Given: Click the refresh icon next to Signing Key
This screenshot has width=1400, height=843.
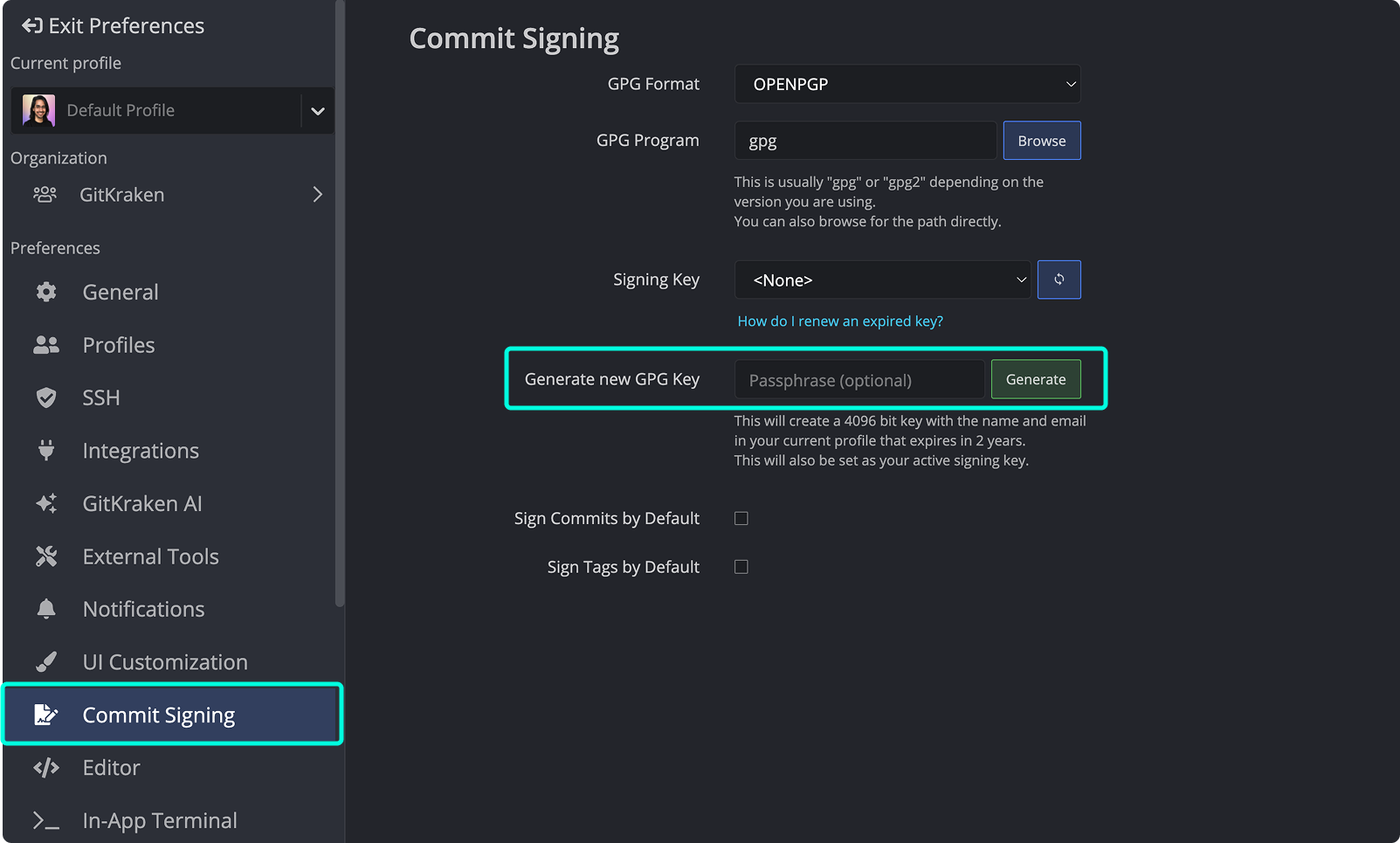Looking at the screenshot, I should click(1059, 280).
